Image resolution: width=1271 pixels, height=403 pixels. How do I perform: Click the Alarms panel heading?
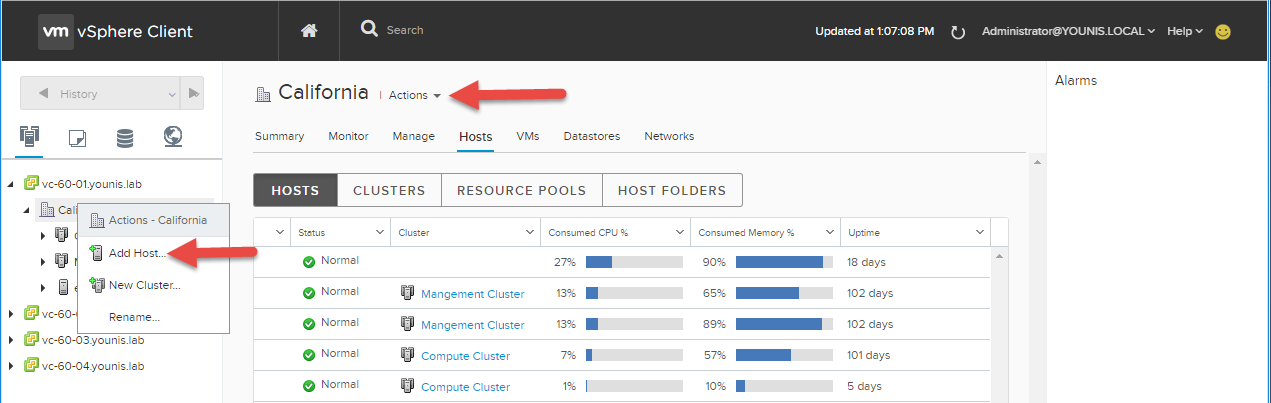point(1076,81)
